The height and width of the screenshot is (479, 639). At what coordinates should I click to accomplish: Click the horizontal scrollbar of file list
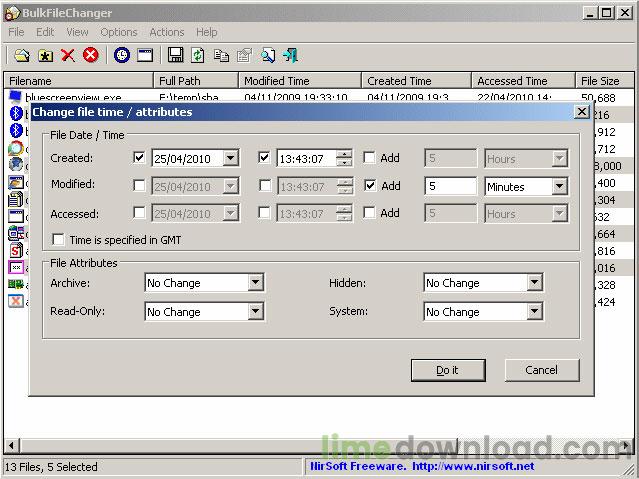click(300, 445)
